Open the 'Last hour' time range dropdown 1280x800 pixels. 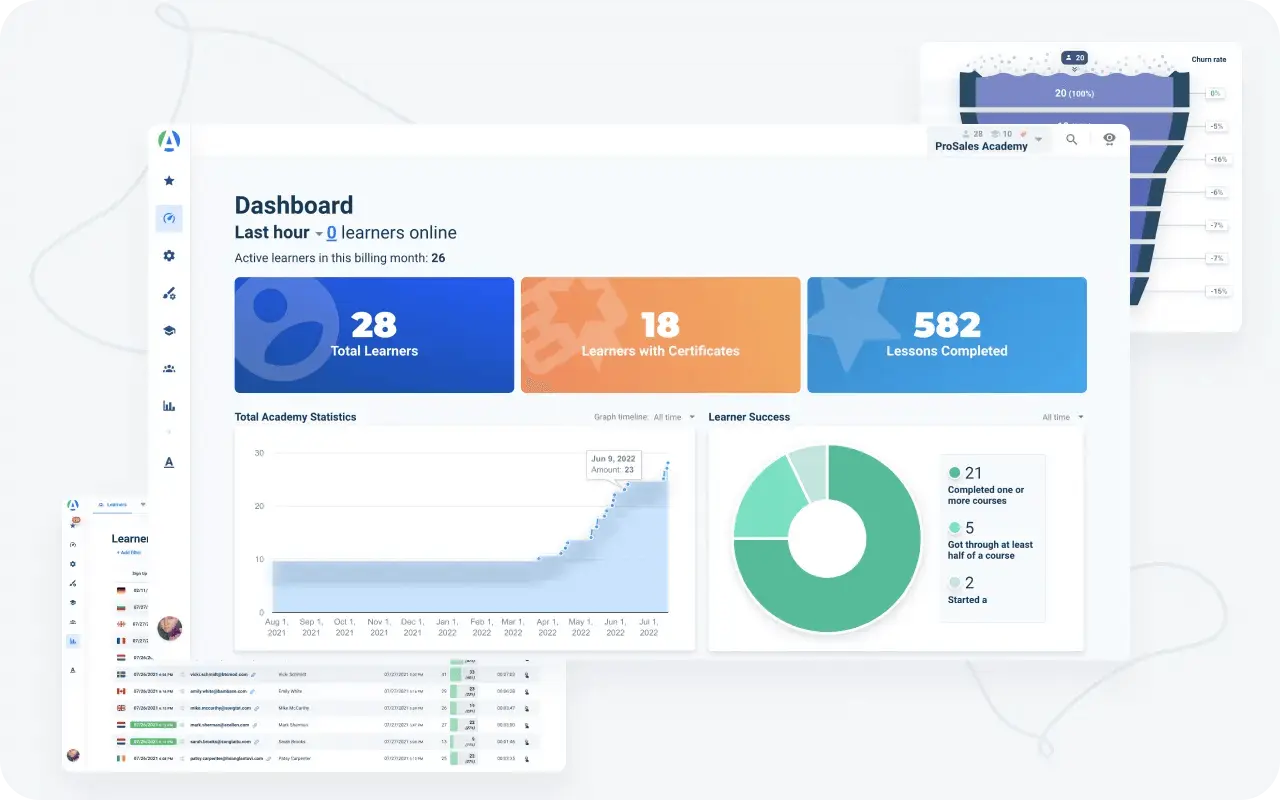click(319, 234)
